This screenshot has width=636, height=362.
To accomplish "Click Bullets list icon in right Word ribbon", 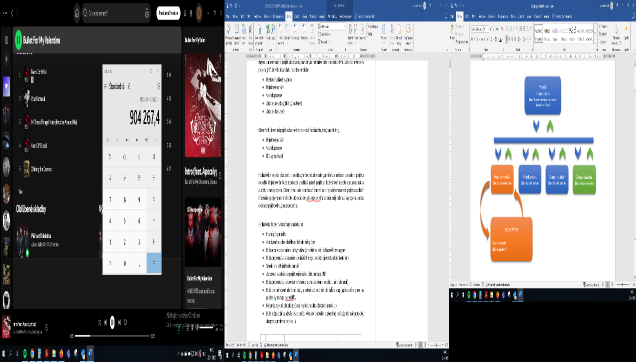I will click(507, 29).
